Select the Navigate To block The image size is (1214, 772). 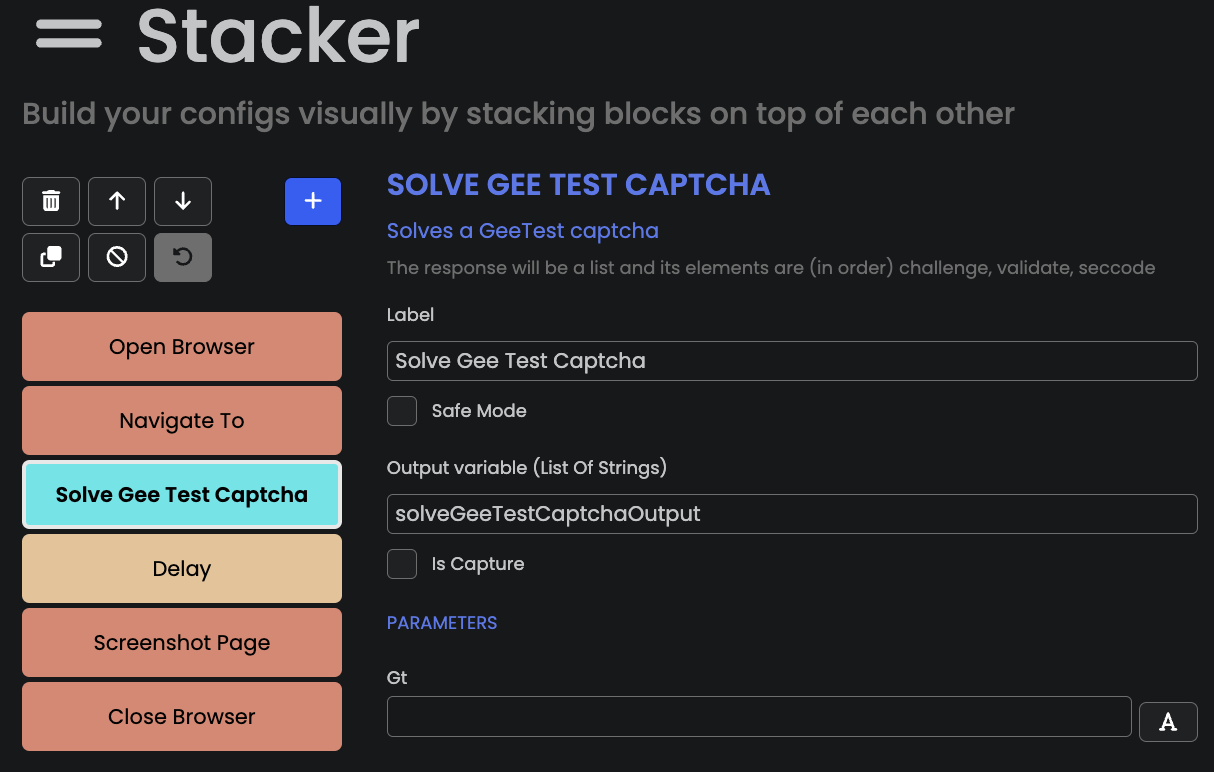(x=182, y=421)
